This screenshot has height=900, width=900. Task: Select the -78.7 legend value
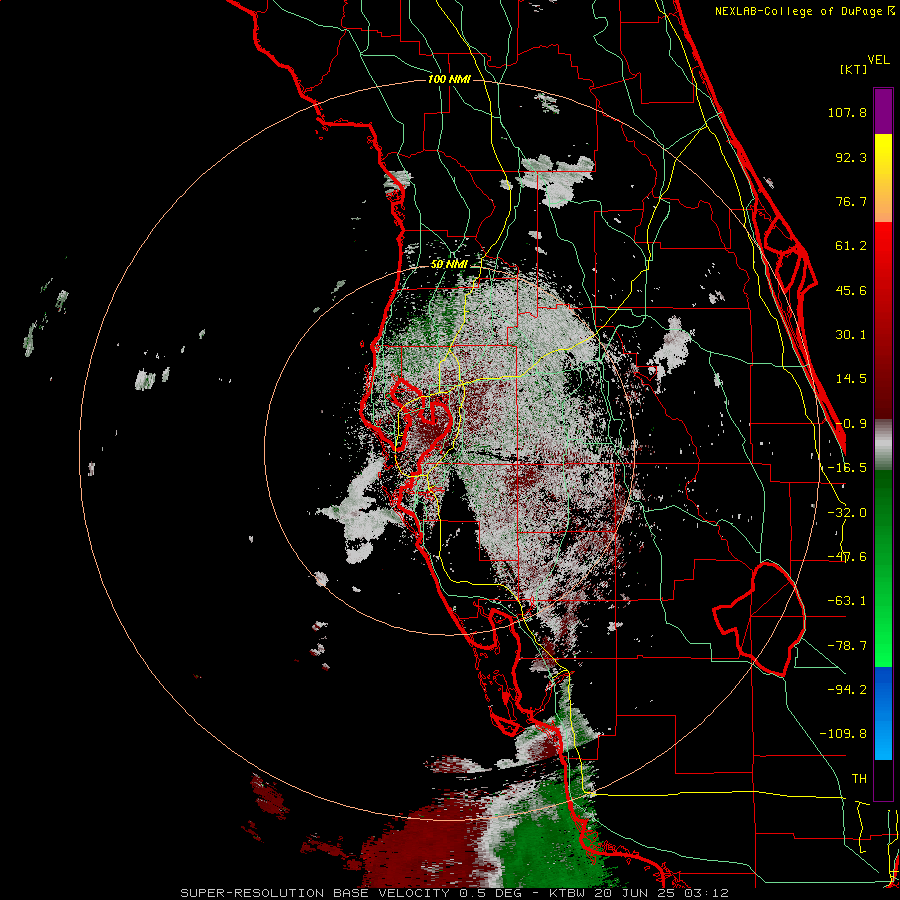coord(847,646)
